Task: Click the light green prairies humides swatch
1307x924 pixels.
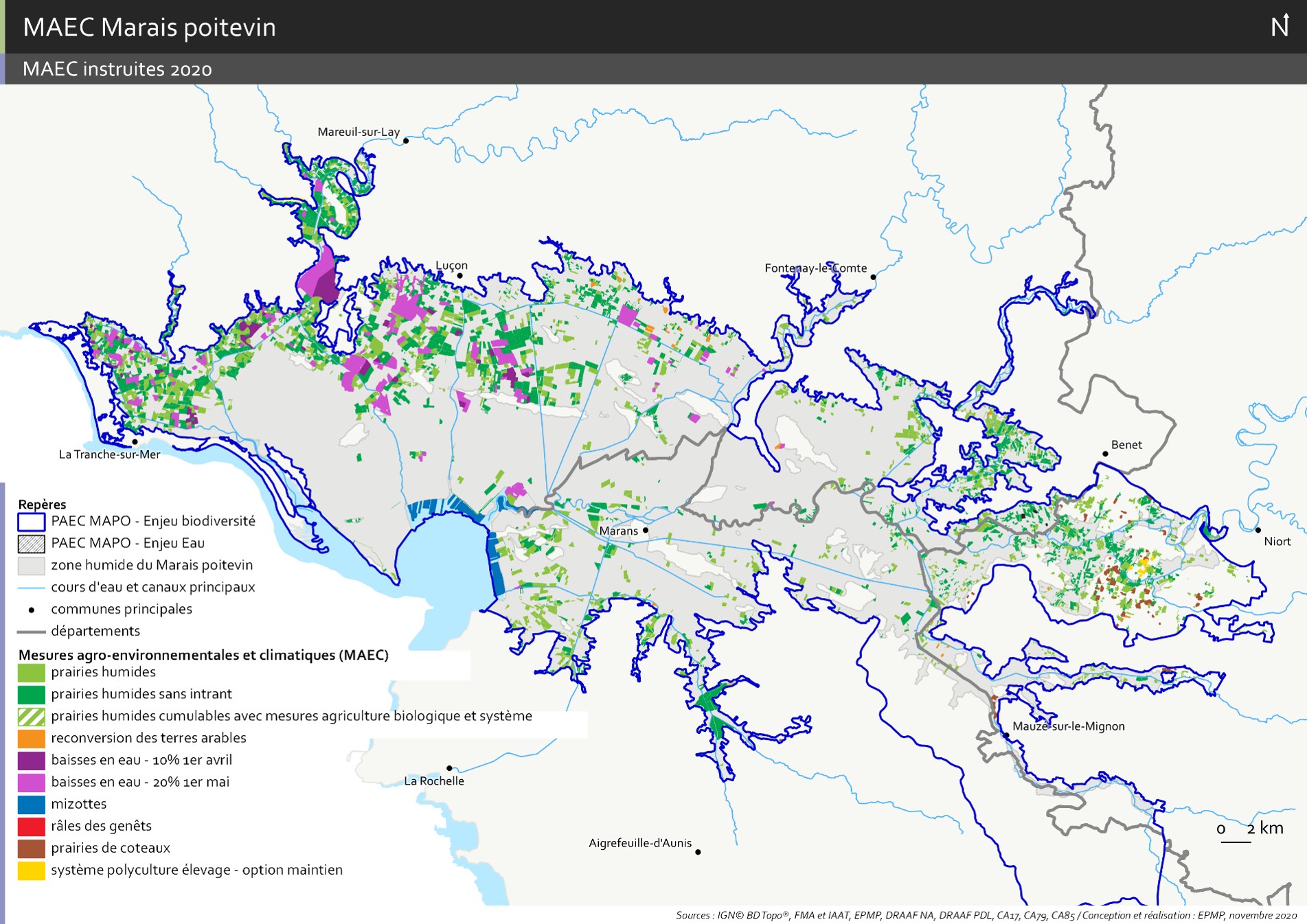Action: [x=32, y=673]
